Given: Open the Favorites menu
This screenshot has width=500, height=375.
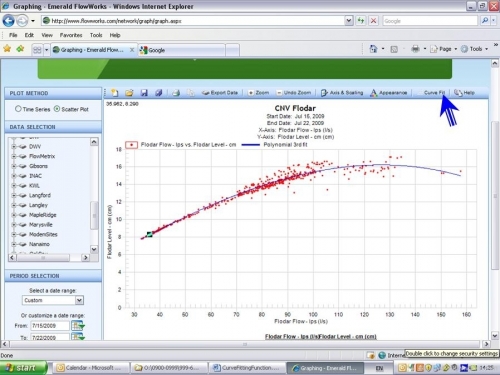Looking at the screenshot, I should 71,35.
